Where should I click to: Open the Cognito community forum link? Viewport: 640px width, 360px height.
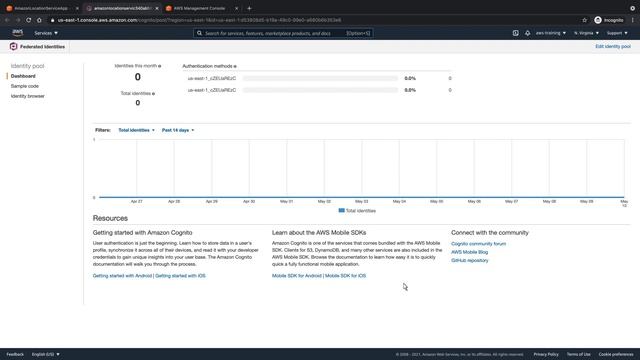click(x=478, y=244)
